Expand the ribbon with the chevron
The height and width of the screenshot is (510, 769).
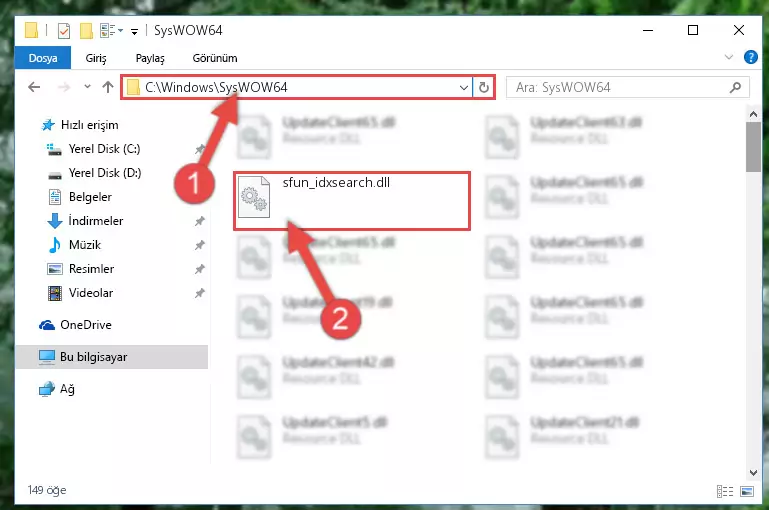(x=729, y=57)
